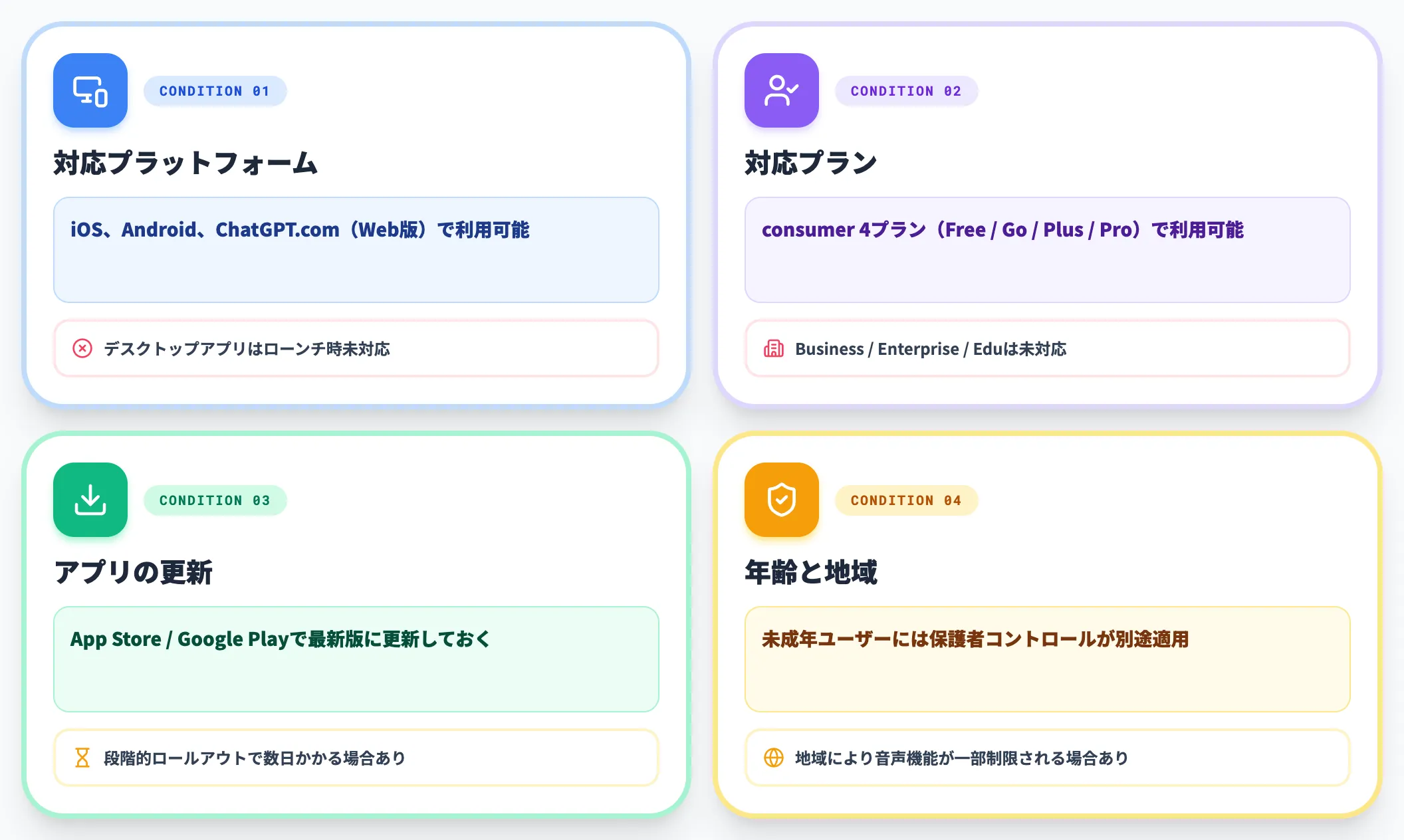Click the building icon beside Business / Enterprise note

click(774, 348)
